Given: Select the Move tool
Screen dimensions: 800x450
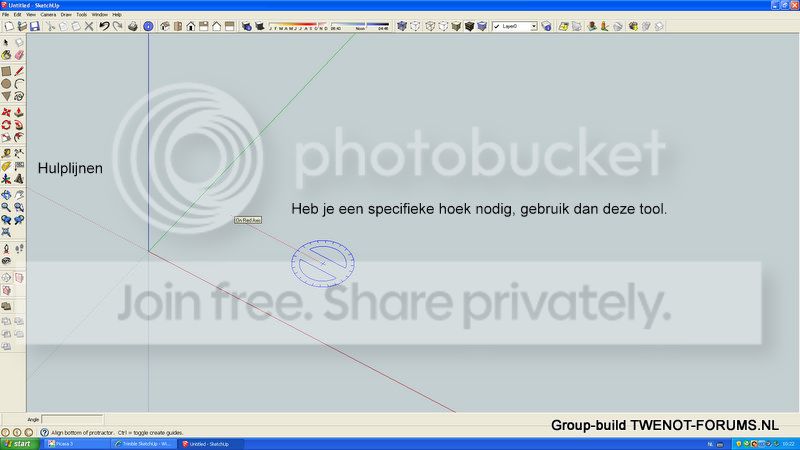Looking at the screenshot, I should (x=6, y=112).
